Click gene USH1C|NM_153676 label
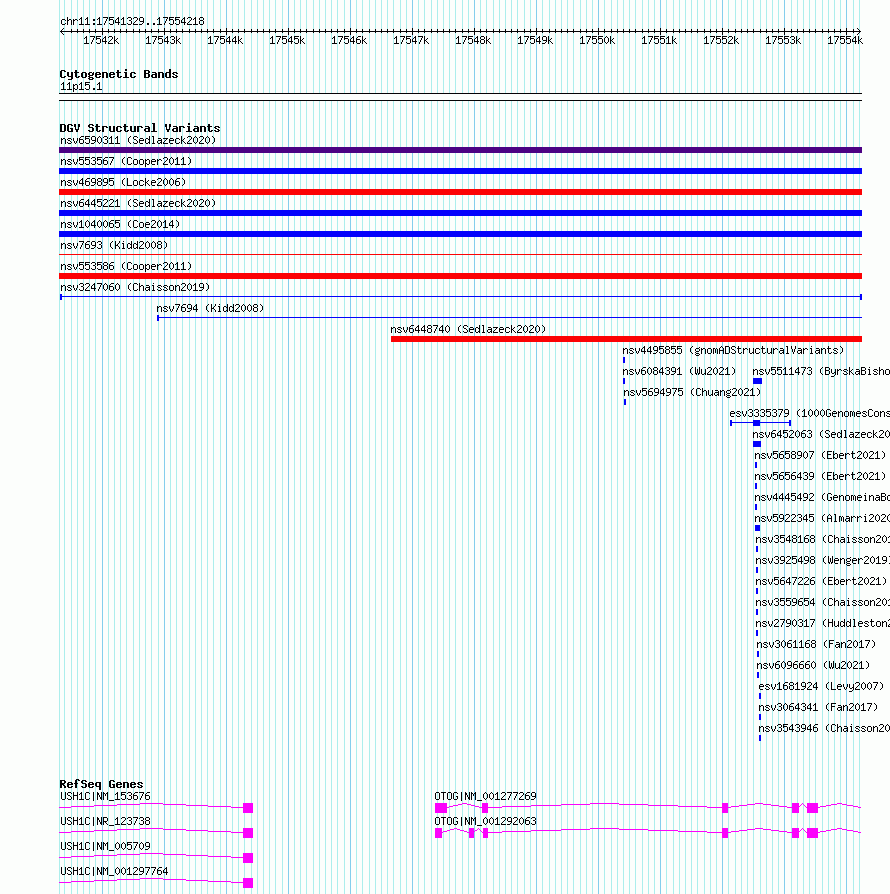This screenshot has width=890, height=894. click(105, 797)
